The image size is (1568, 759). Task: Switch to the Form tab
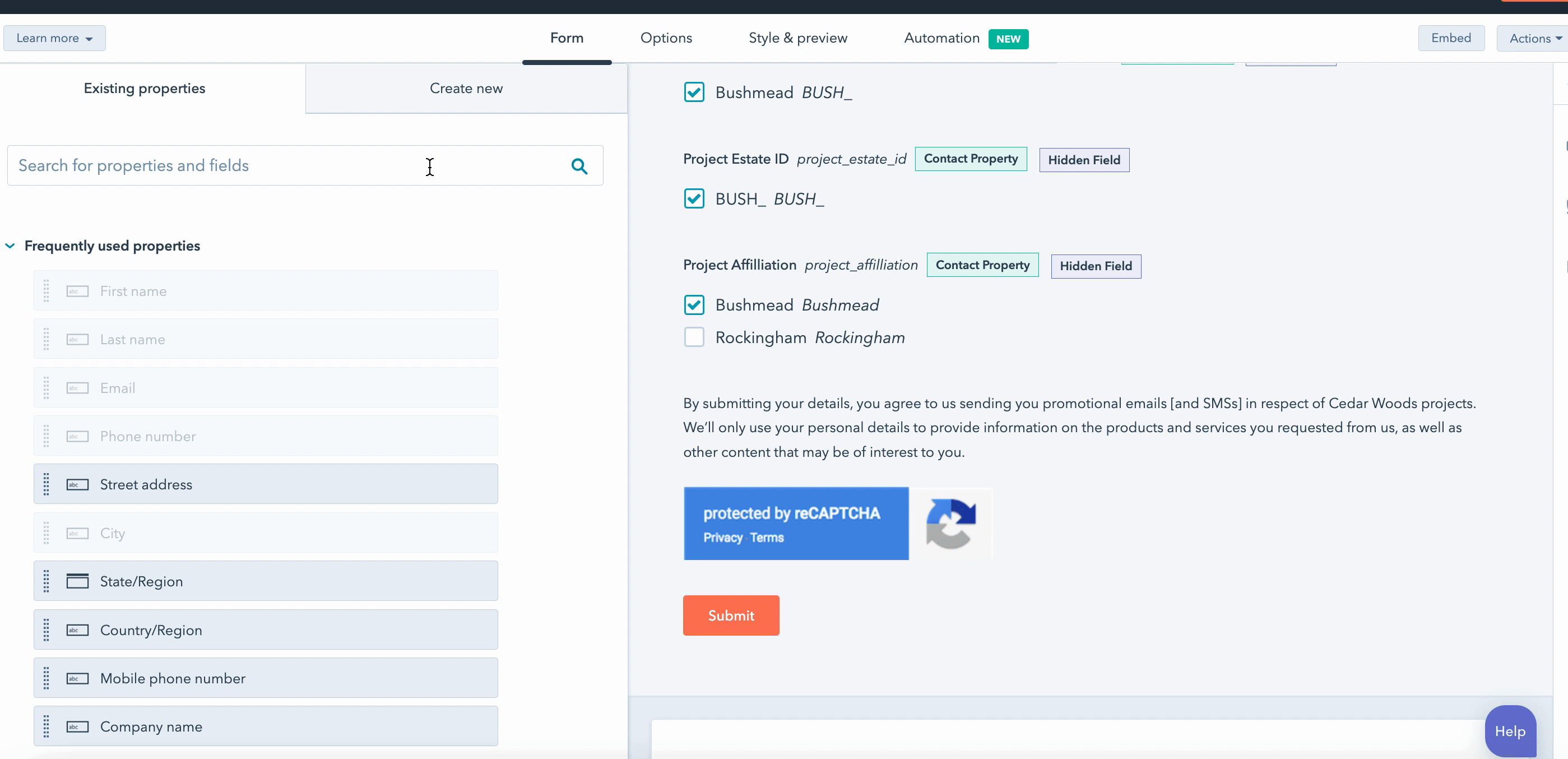tap(567, 38)
